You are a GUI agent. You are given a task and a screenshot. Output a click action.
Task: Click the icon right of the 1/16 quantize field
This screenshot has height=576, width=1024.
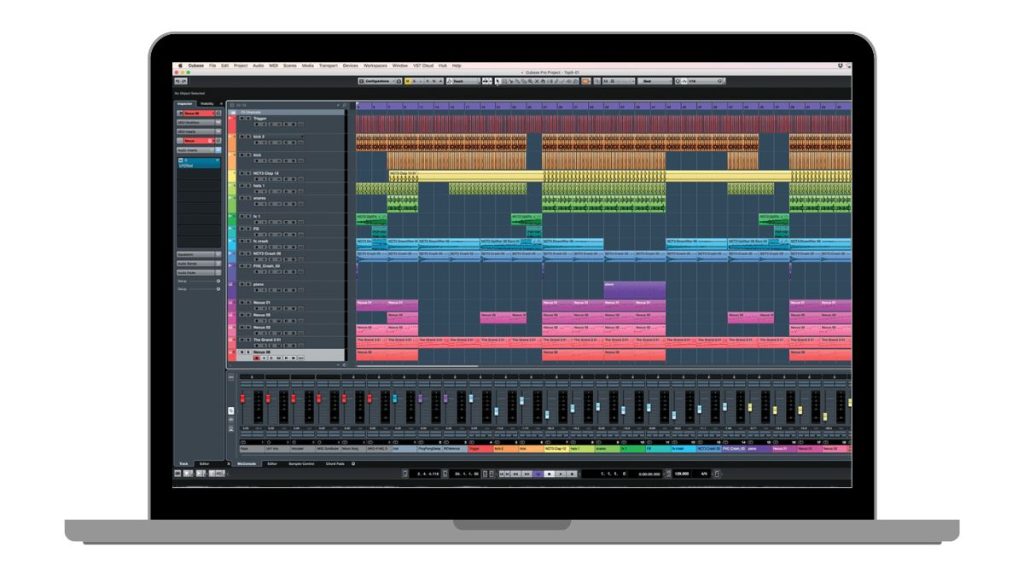tap(720, 82)
